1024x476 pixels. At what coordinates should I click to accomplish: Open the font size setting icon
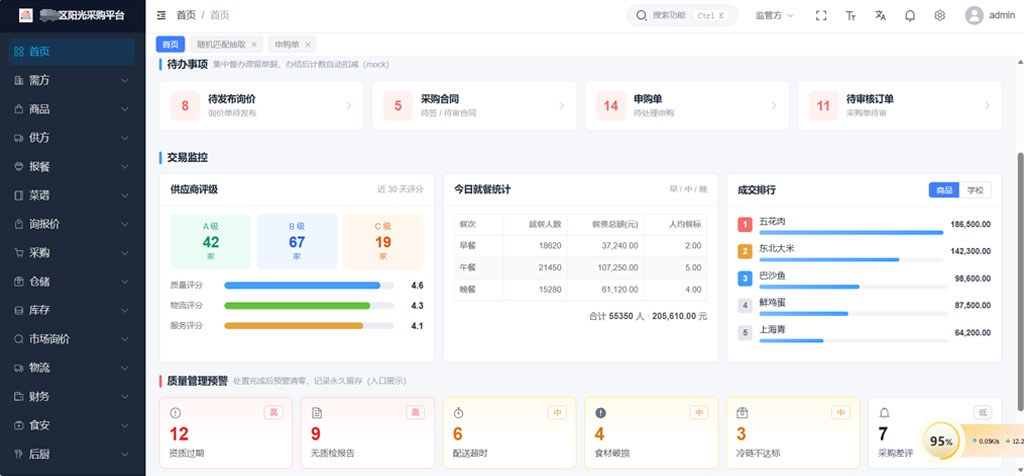(850, 16)
